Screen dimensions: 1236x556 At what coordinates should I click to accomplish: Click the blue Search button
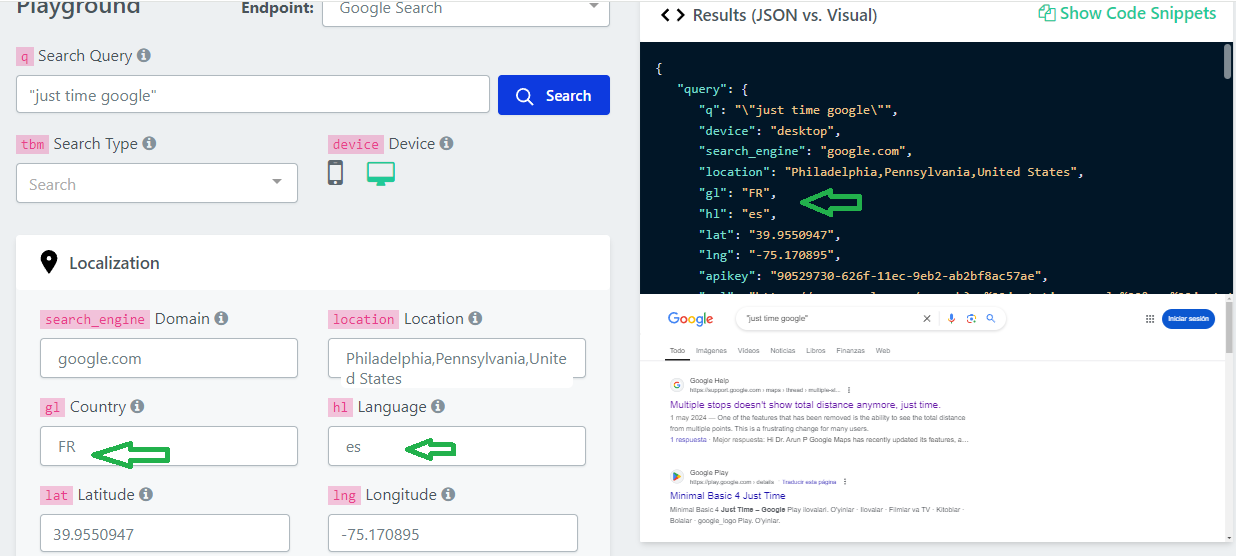(554, 95)
